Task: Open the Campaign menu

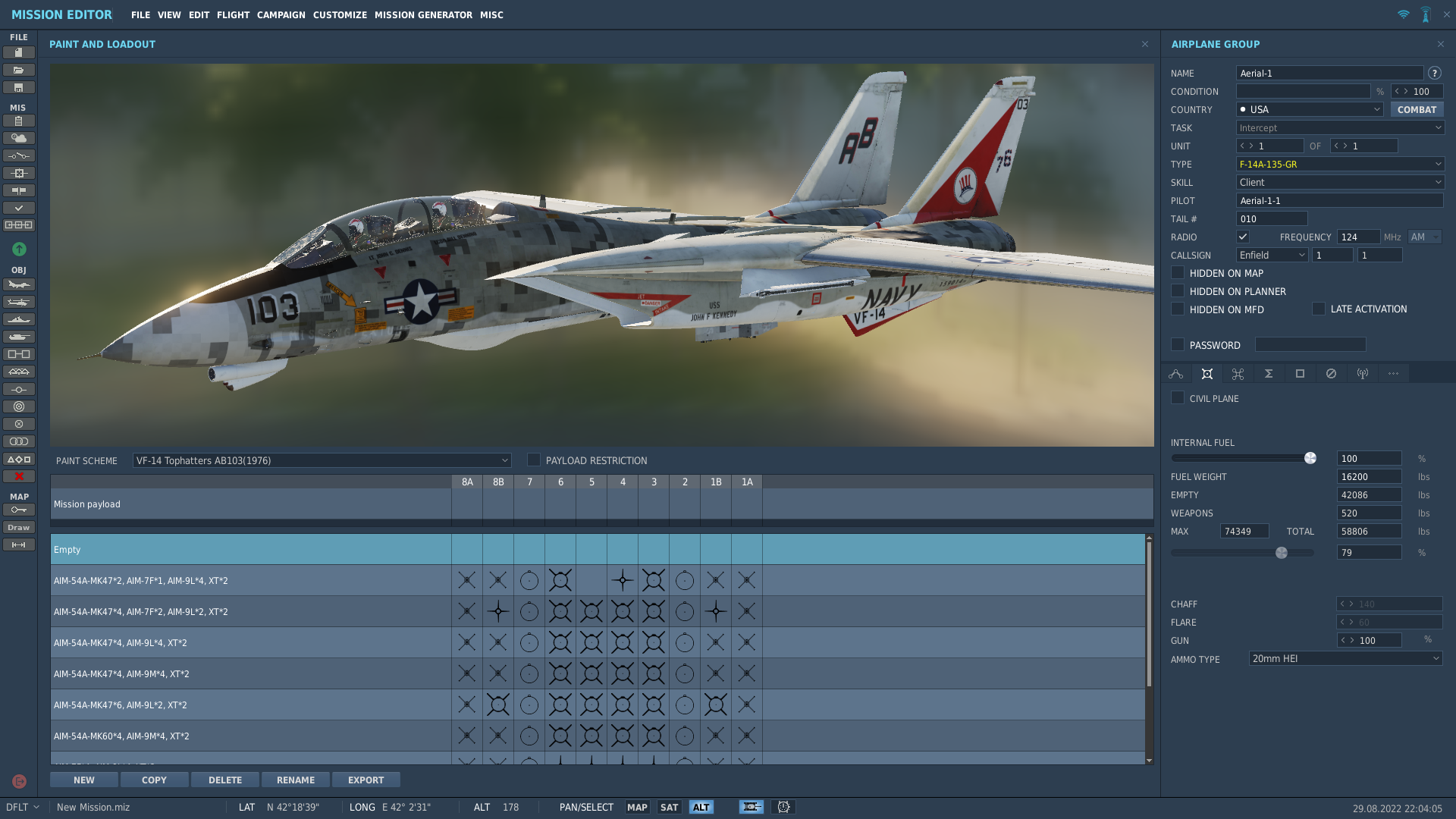Action: click(x=281, y=14)
